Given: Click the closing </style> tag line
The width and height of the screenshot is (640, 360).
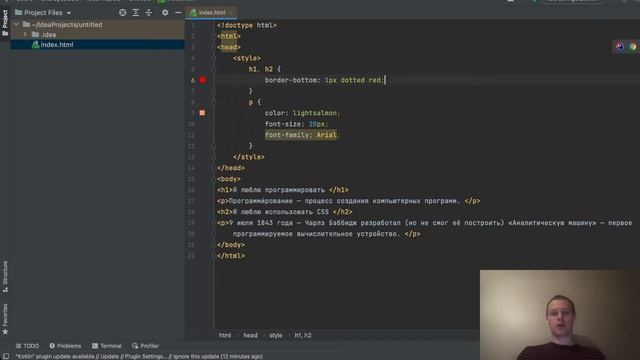Looking at the screenshot, I should pyautogui.click(x=249, y=157).
